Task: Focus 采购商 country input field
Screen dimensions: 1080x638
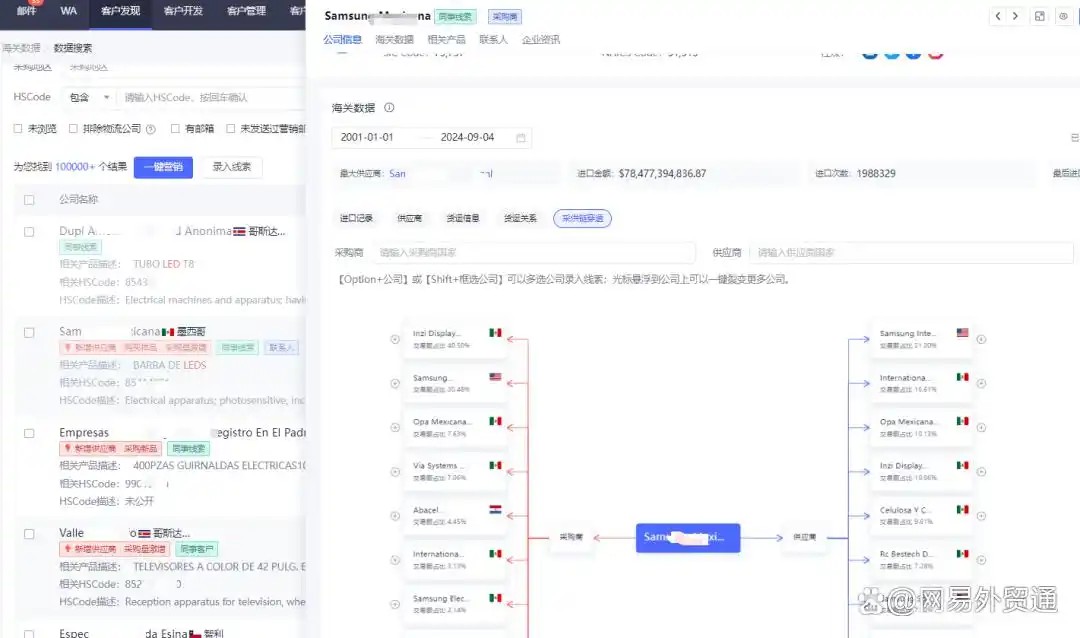Action: point(534,253)
